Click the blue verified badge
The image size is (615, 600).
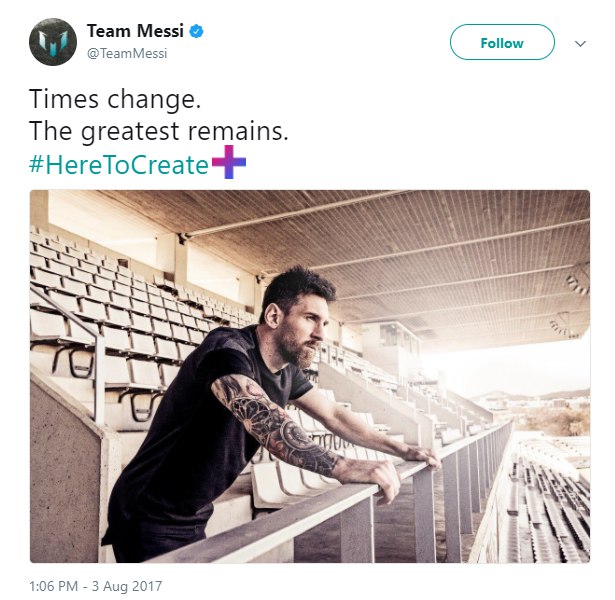[x=197, y=31]
